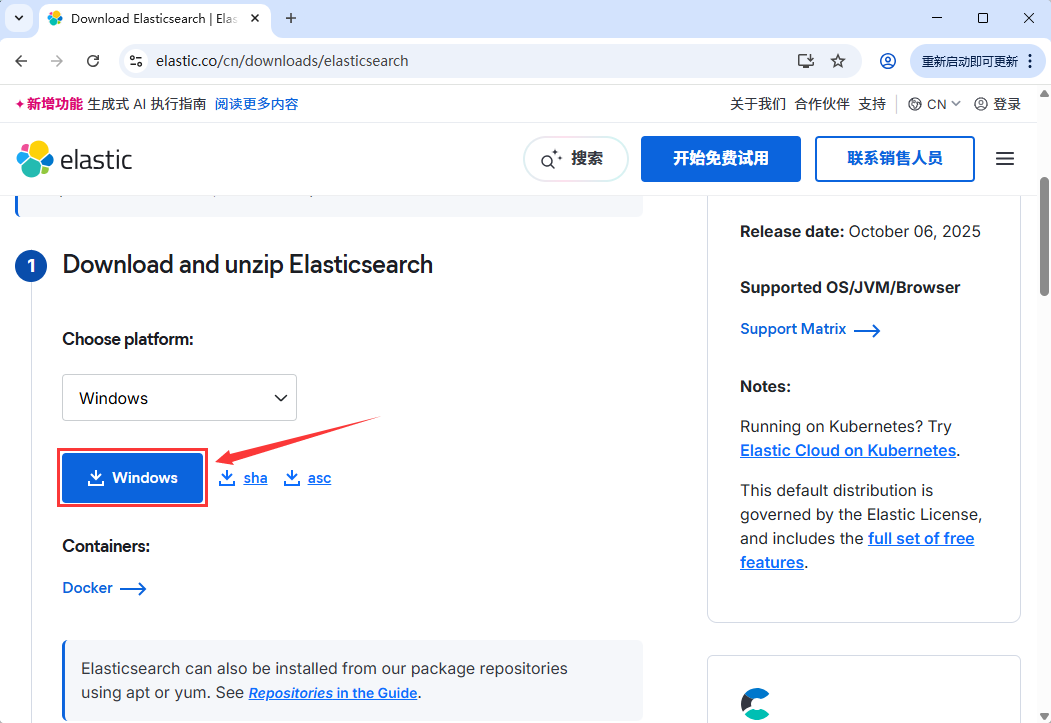The image size is (1051, 723).
Task: Open the Chrome profile icon
Action: 887,61
